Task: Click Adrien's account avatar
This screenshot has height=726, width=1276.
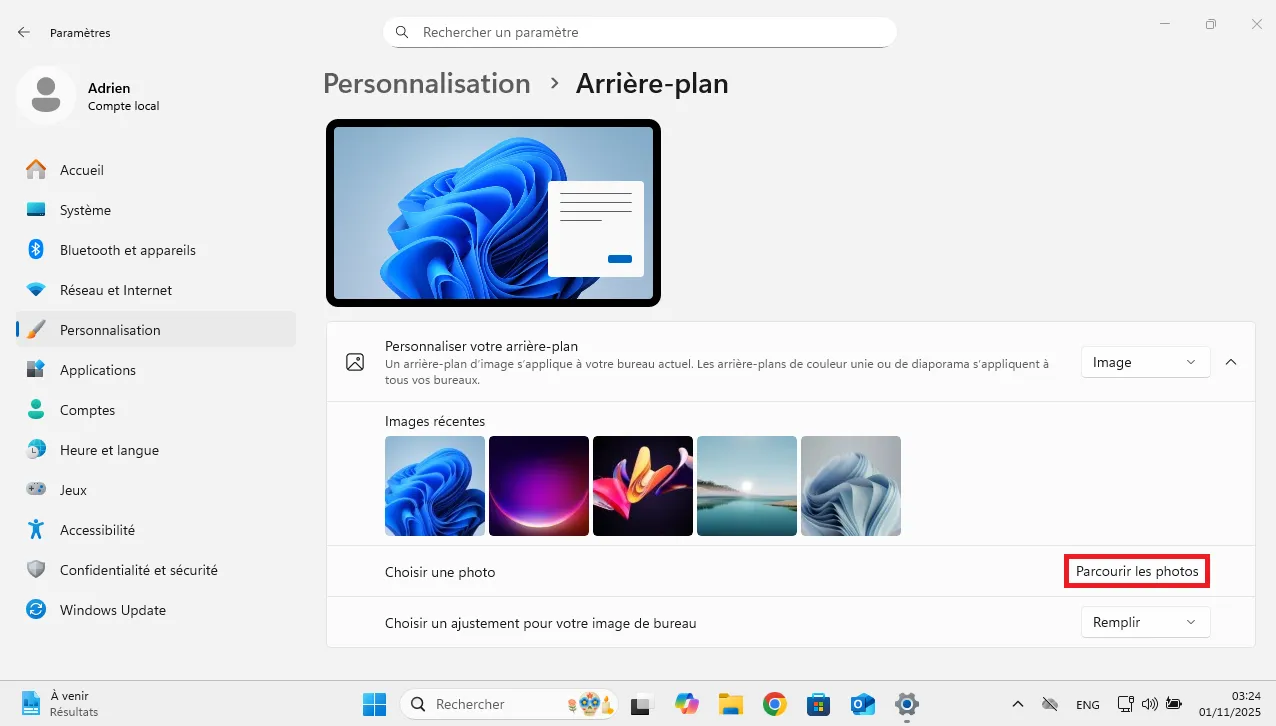Action: click(x=45, y=95)
